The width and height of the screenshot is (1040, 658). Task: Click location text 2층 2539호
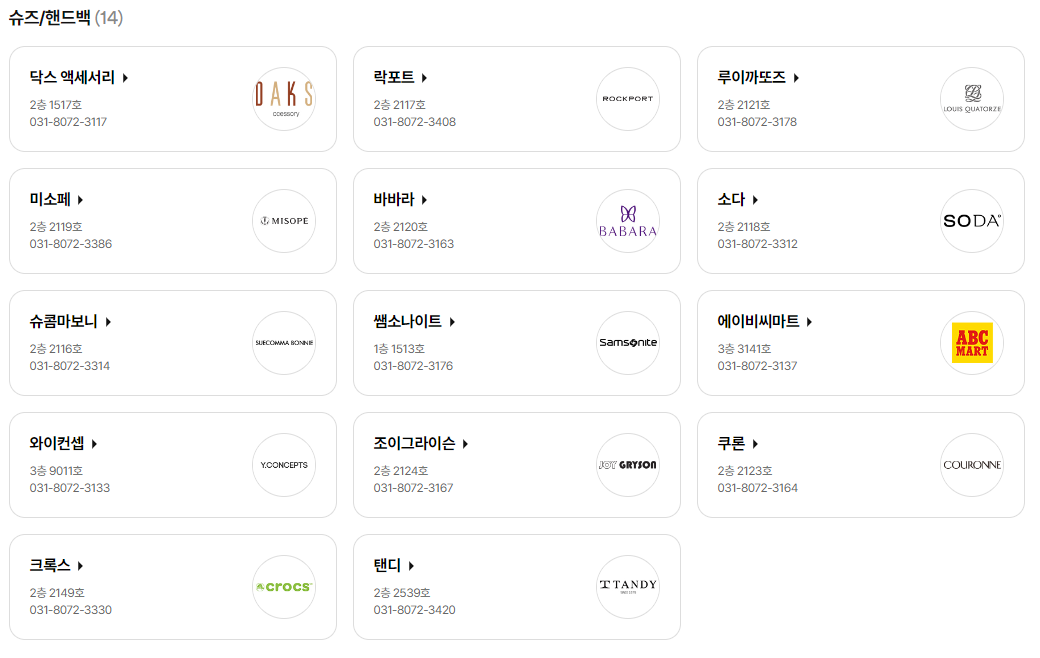tap(402, 593)
